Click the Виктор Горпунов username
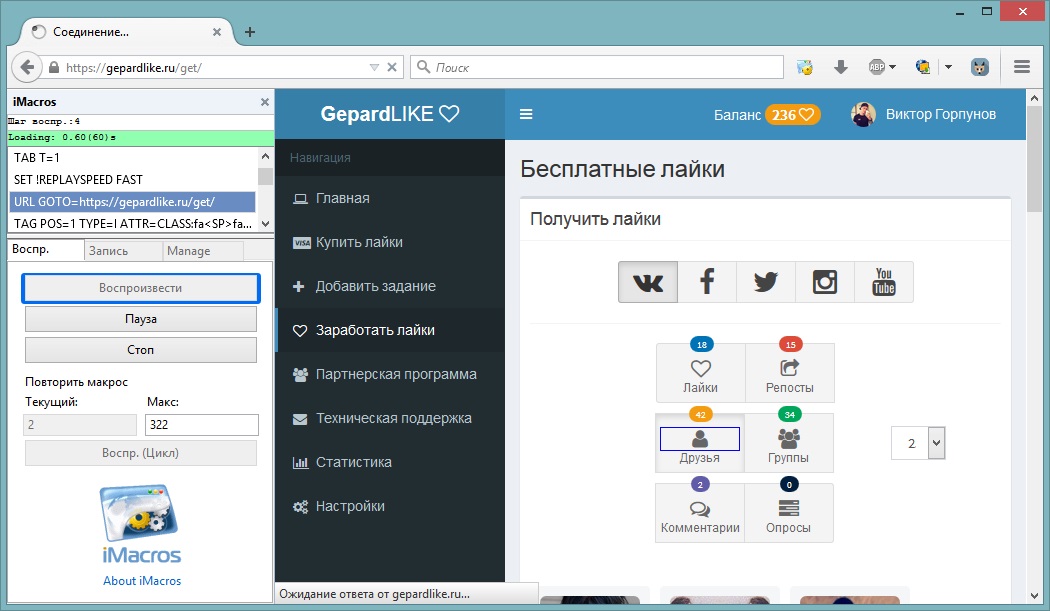Screen dimensions: 1050x611 pyautogui.click(x=941, y=115)
